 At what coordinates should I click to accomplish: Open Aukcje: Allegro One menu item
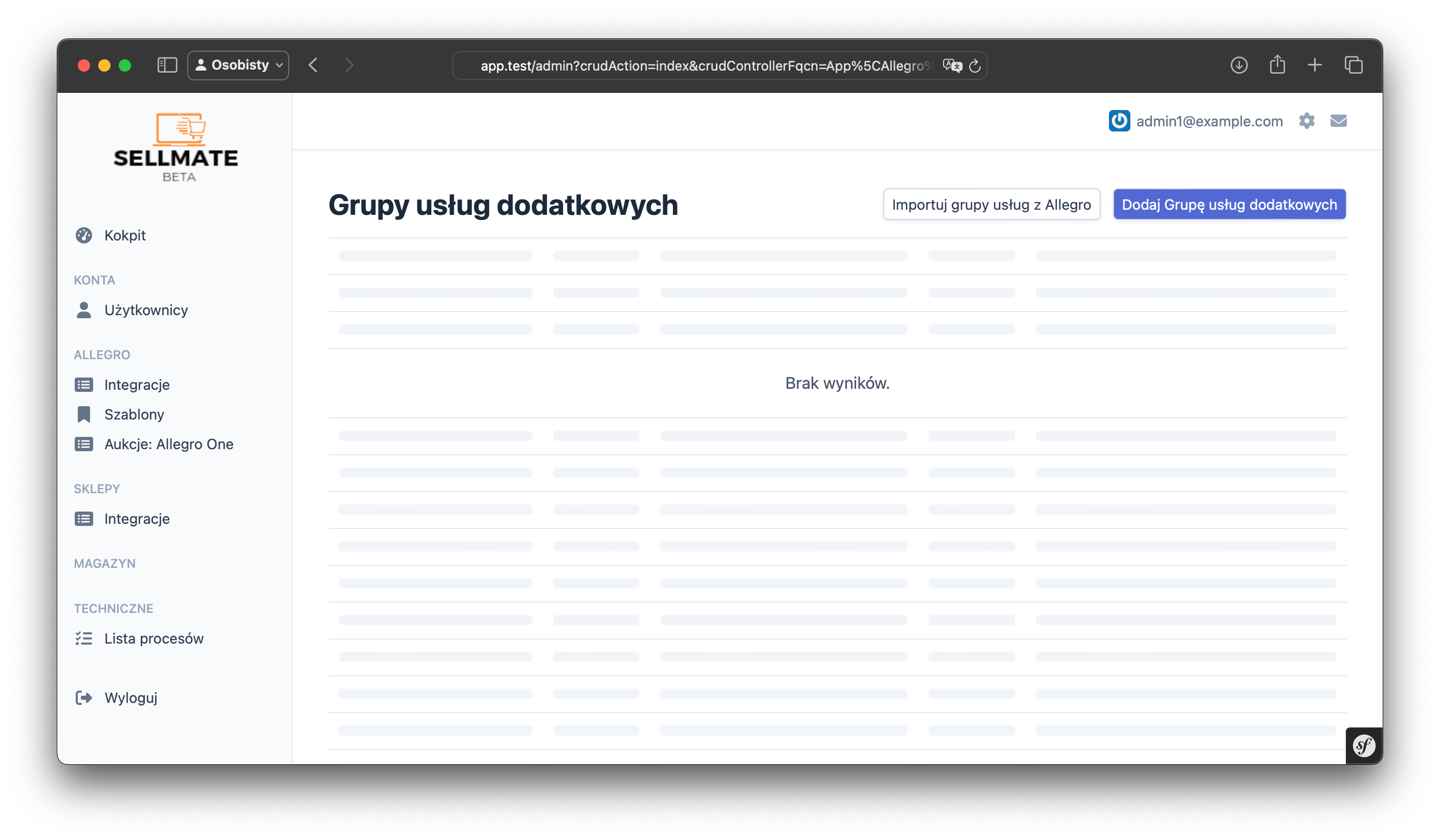click(168, 444)
